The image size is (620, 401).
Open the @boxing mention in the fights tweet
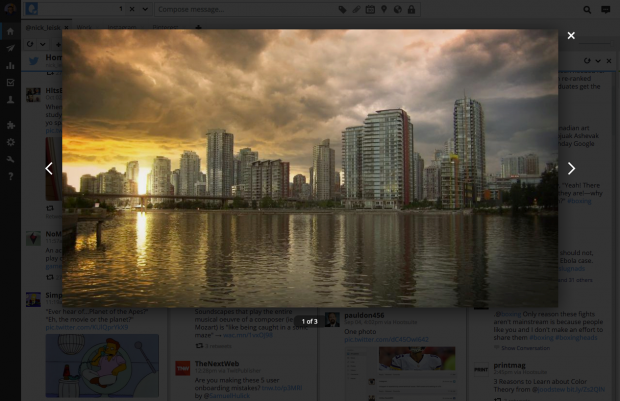508,314
